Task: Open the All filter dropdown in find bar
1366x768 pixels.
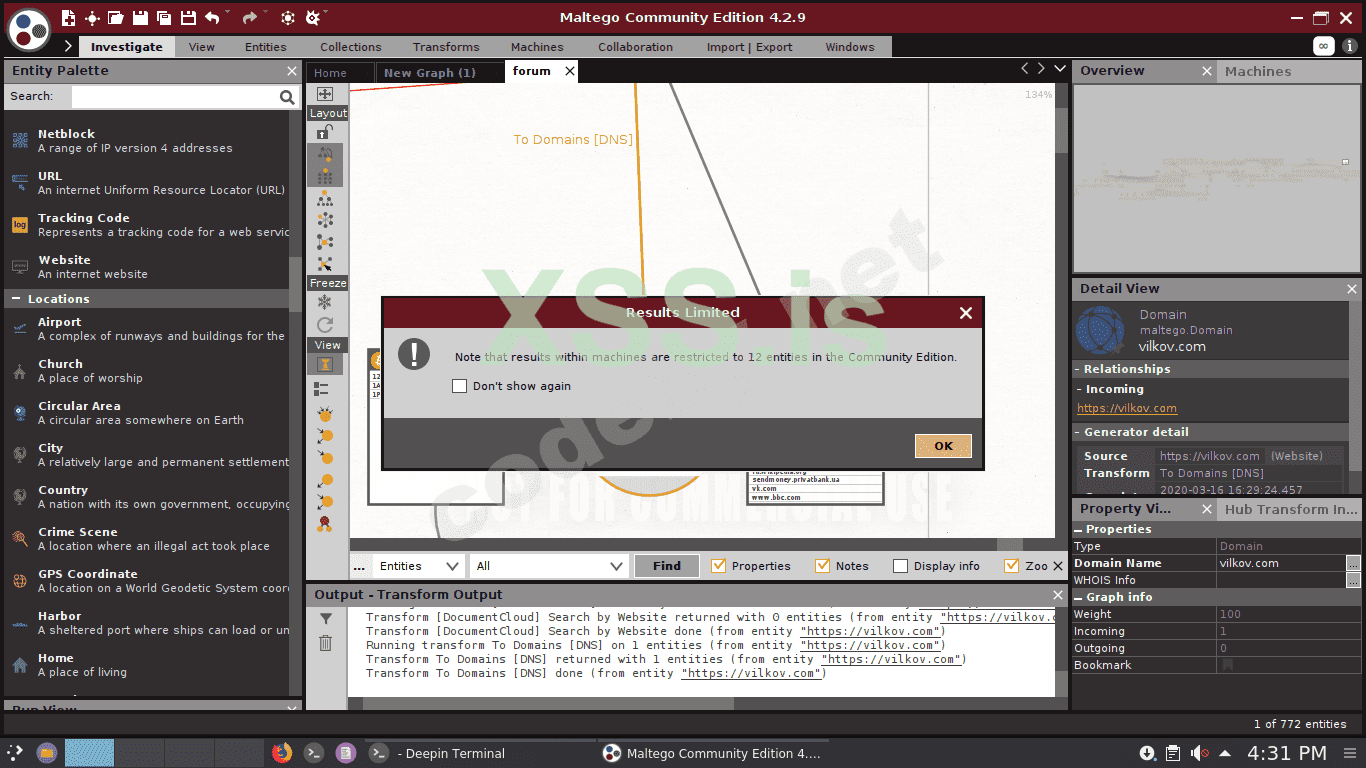Action: tap(549, 566)
